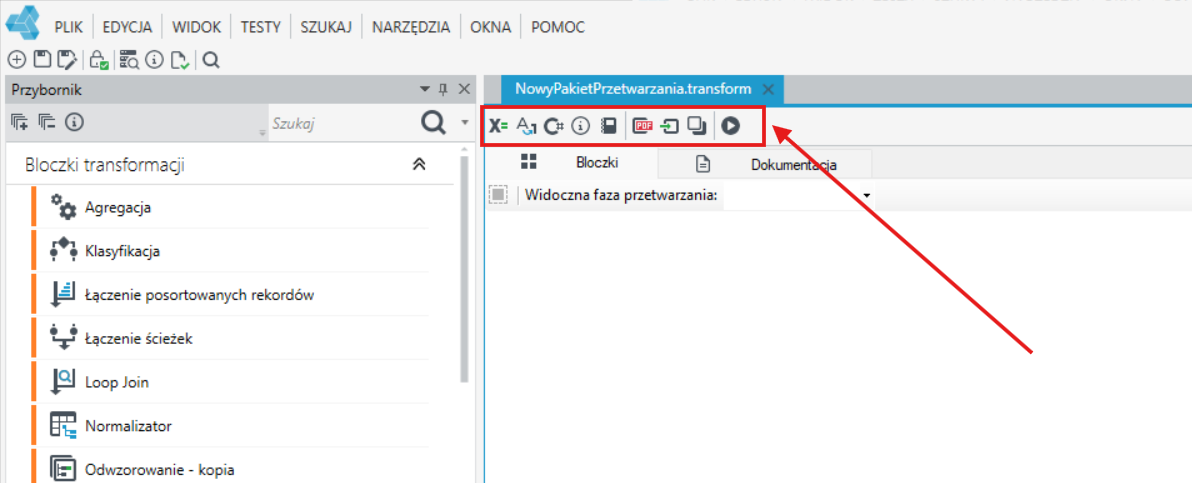
Task: Click the overlapping squares copy icon
Action: tap(696, 126)
